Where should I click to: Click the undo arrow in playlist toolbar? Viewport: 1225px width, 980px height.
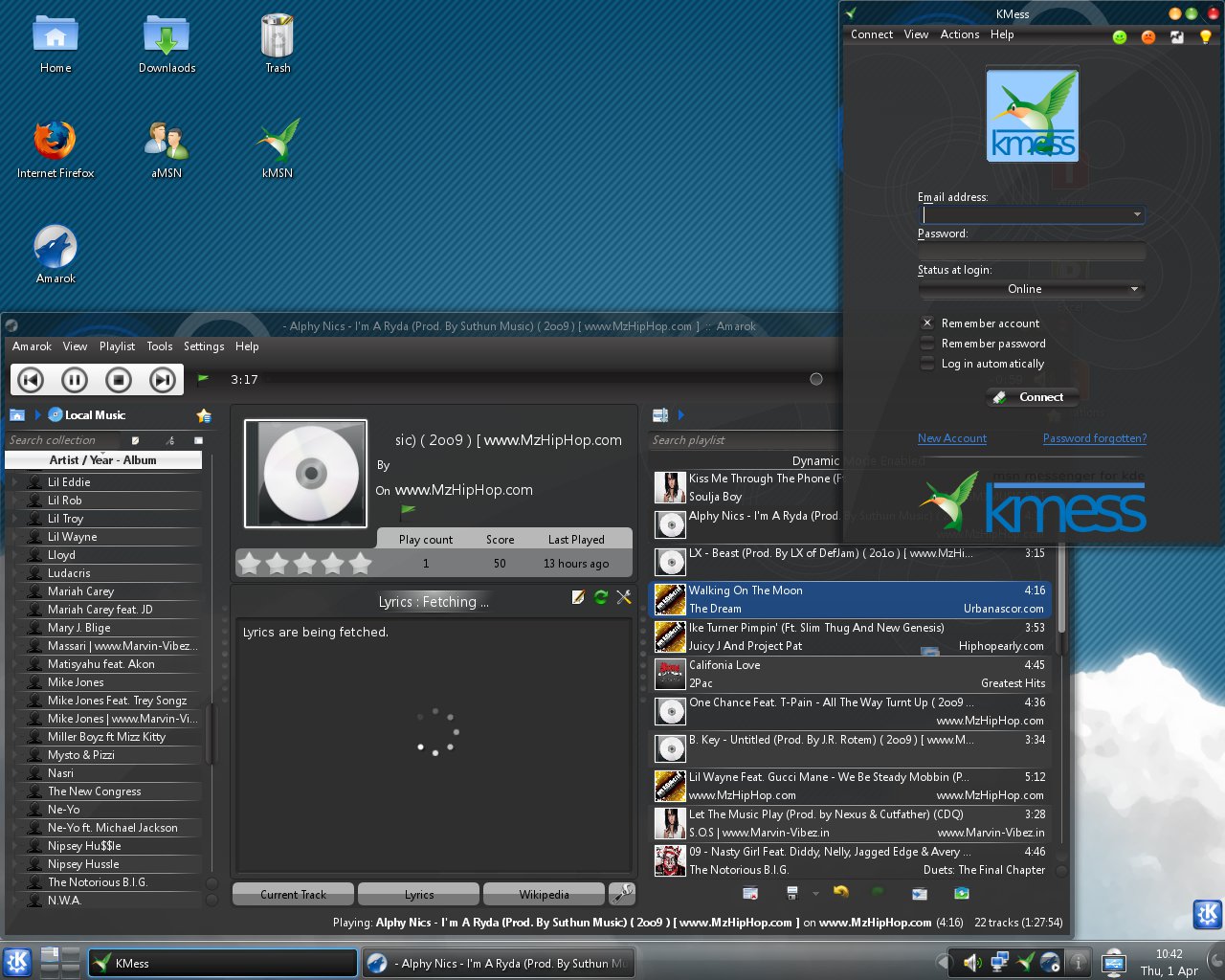pos(841,892)
